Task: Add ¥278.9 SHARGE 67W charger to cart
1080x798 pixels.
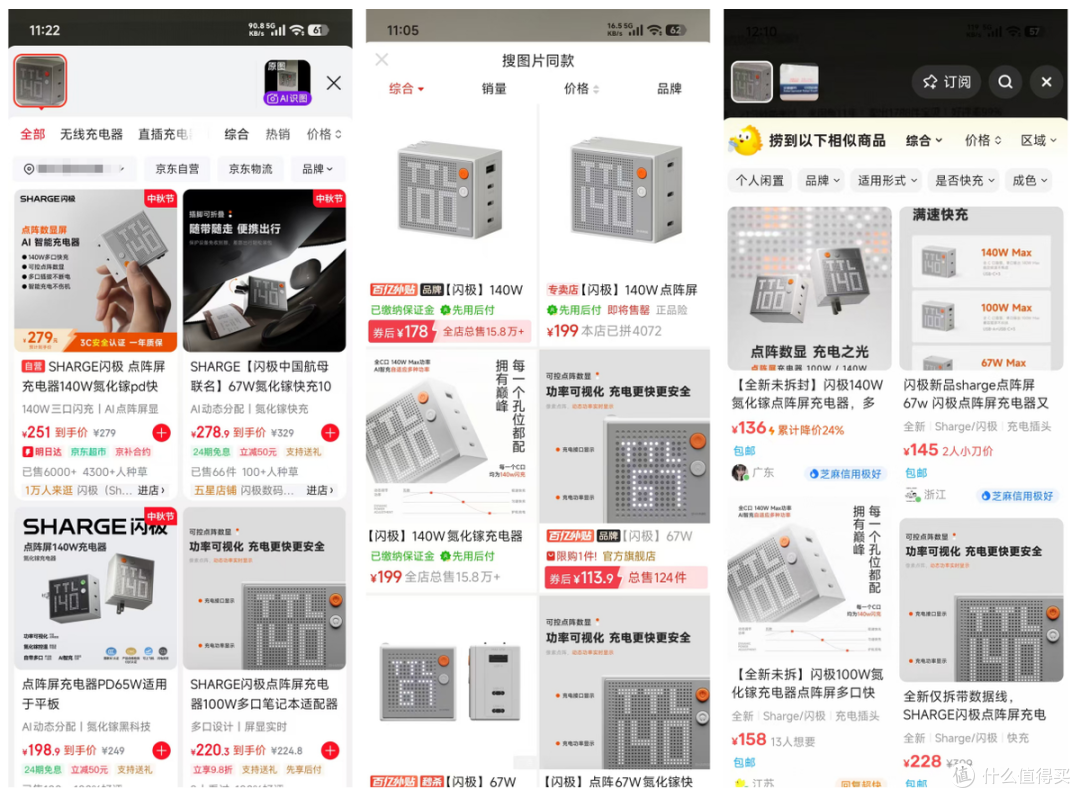Action: pyautogui.click(x=331, y=432)
